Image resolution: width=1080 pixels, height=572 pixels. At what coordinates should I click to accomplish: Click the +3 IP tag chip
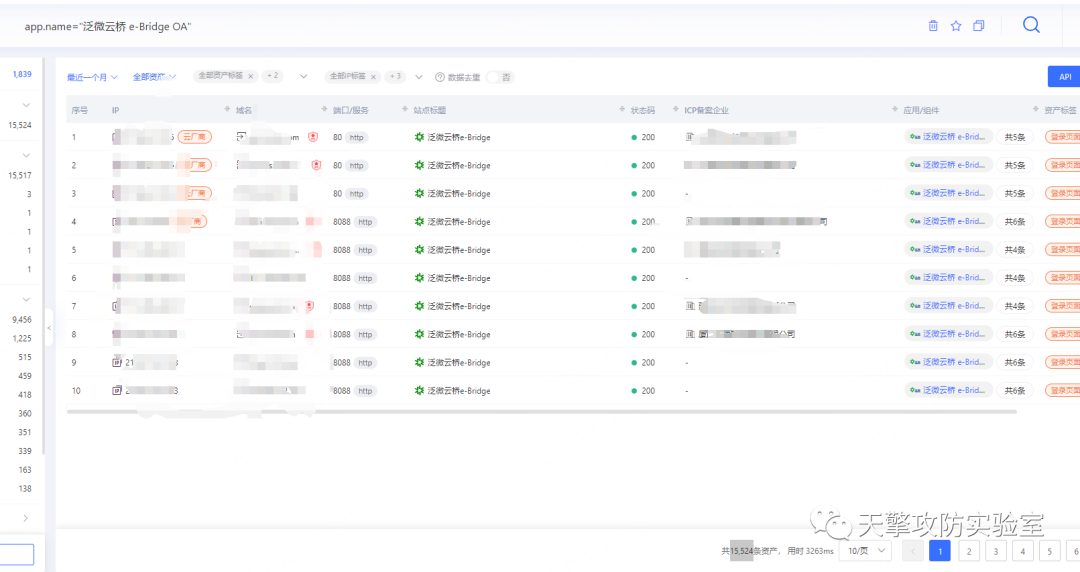(x=395, y=76)
